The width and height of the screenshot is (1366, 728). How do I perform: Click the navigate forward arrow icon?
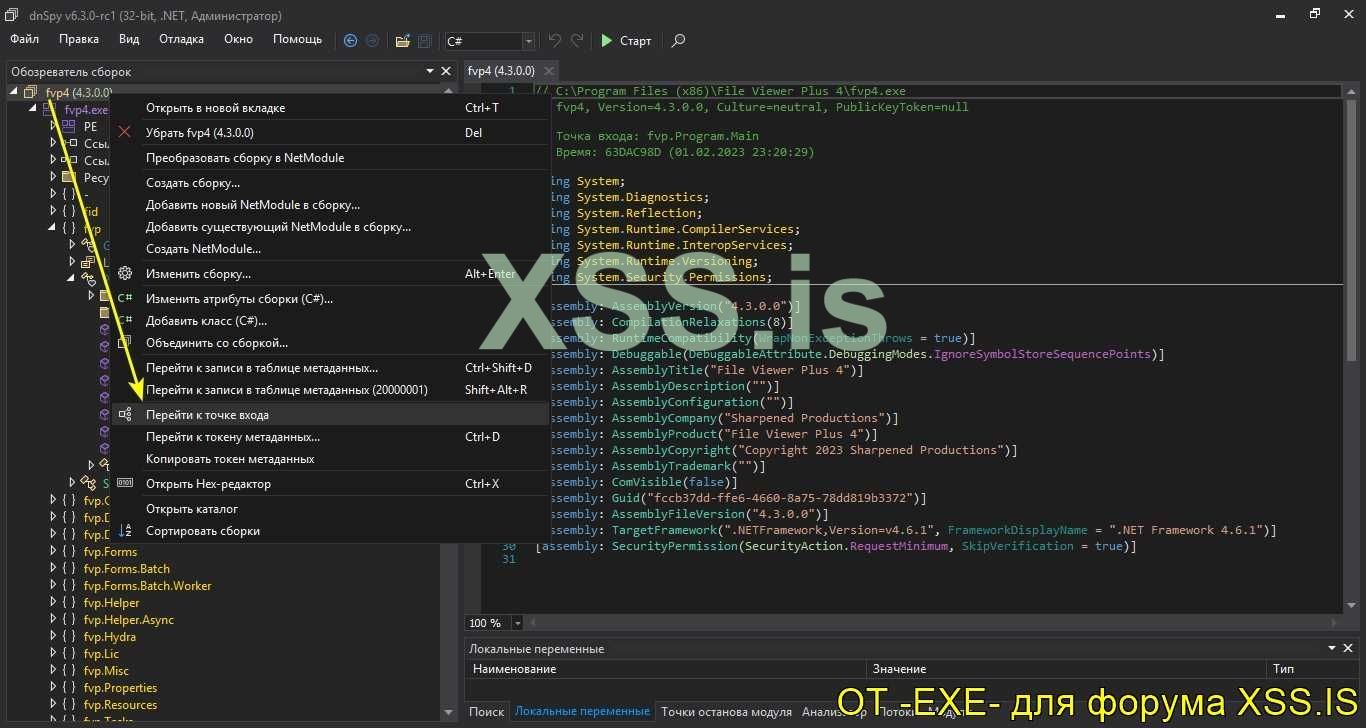coord(372,41)
